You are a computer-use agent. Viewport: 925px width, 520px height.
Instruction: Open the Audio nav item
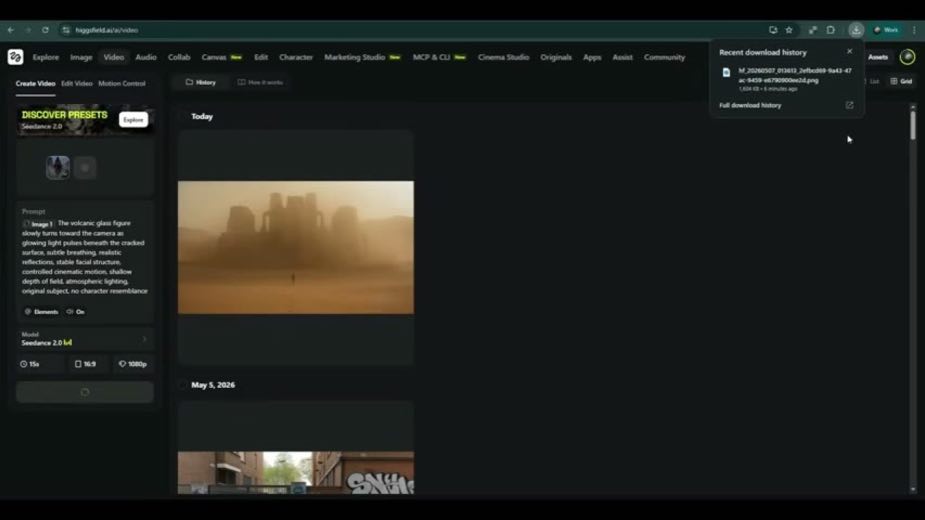click(146, 57)
